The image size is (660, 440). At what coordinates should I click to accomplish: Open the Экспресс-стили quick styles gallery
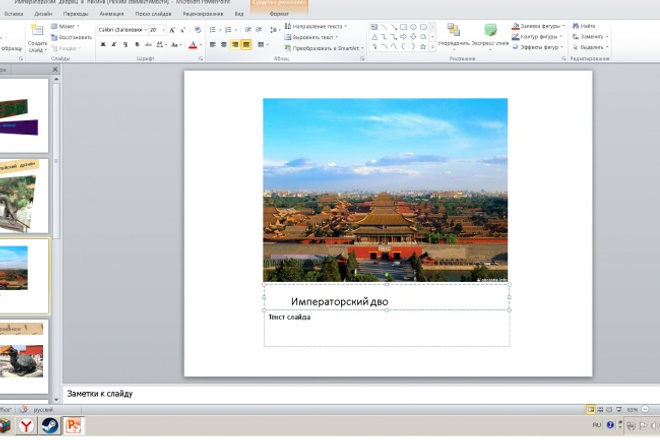[490, 37]
